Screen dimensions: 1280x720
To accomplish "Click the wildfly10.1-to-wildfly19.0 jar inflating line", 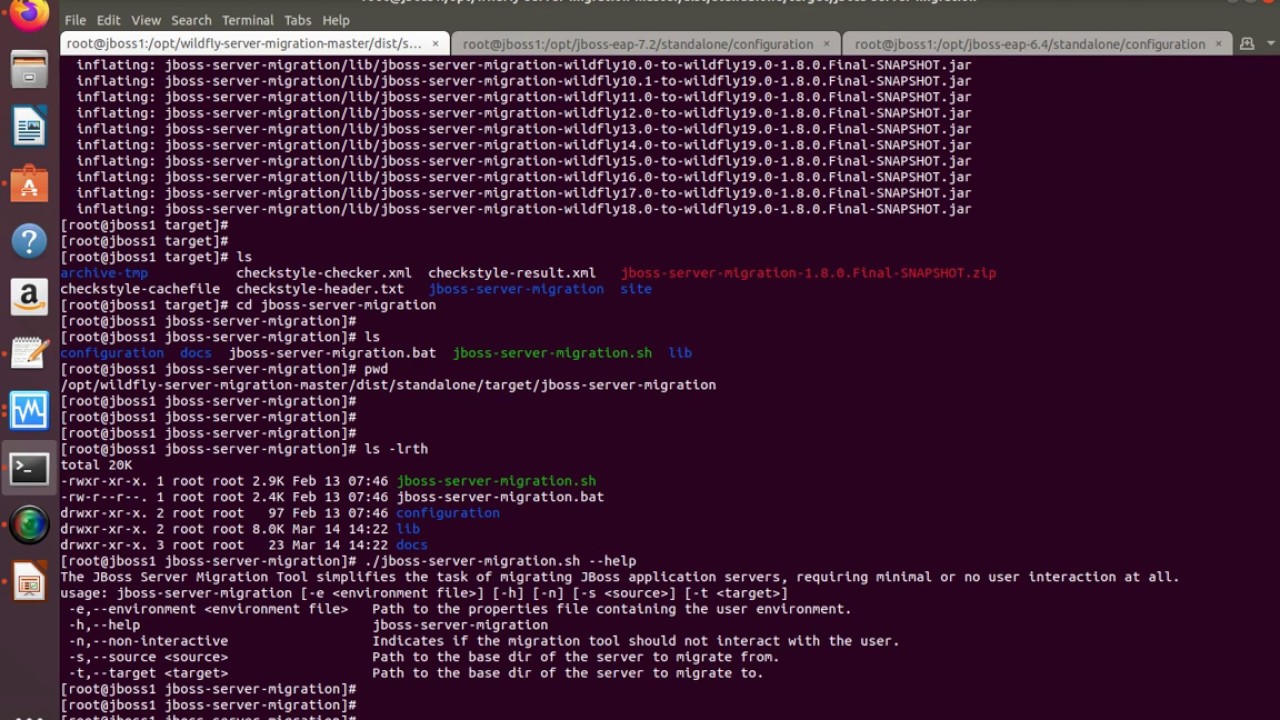I will (x=524, y=81).
